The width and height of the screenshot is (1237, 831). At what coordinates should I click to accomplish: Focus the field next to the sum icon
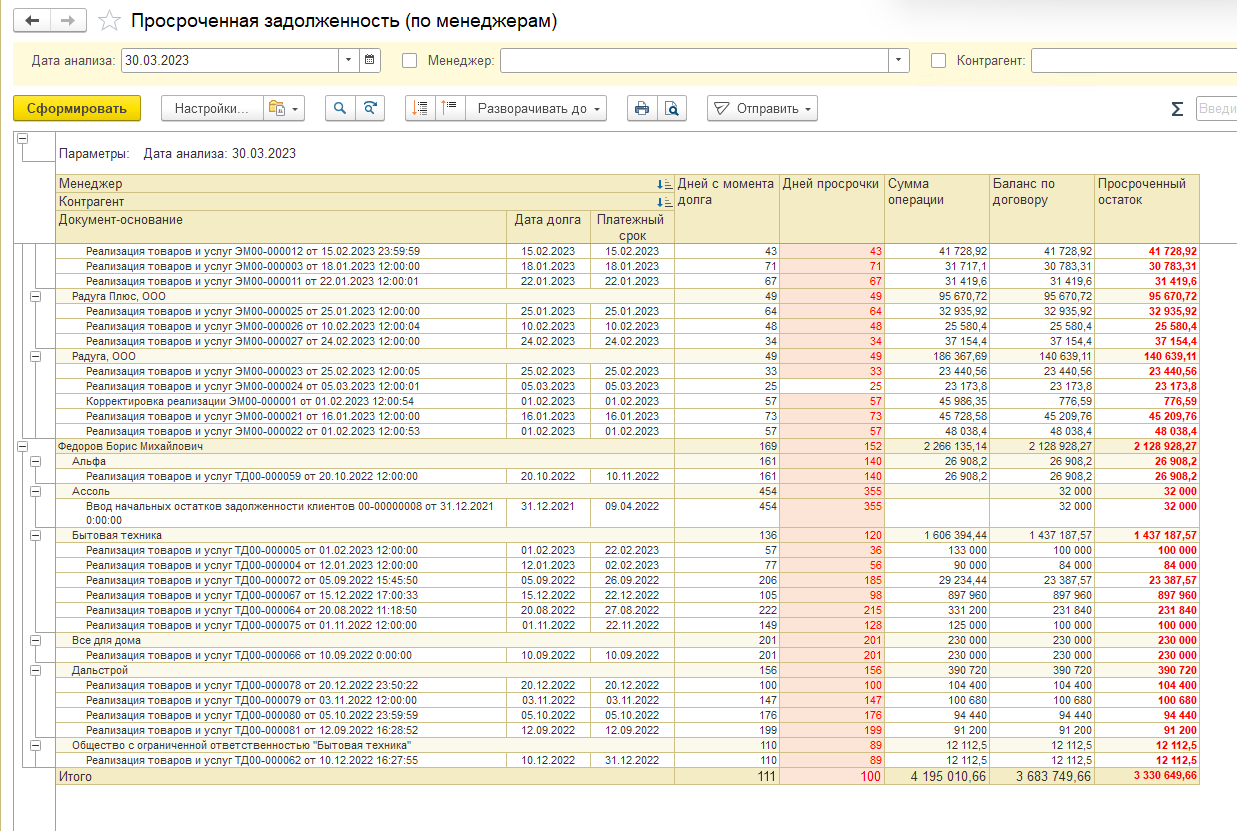1216,108
